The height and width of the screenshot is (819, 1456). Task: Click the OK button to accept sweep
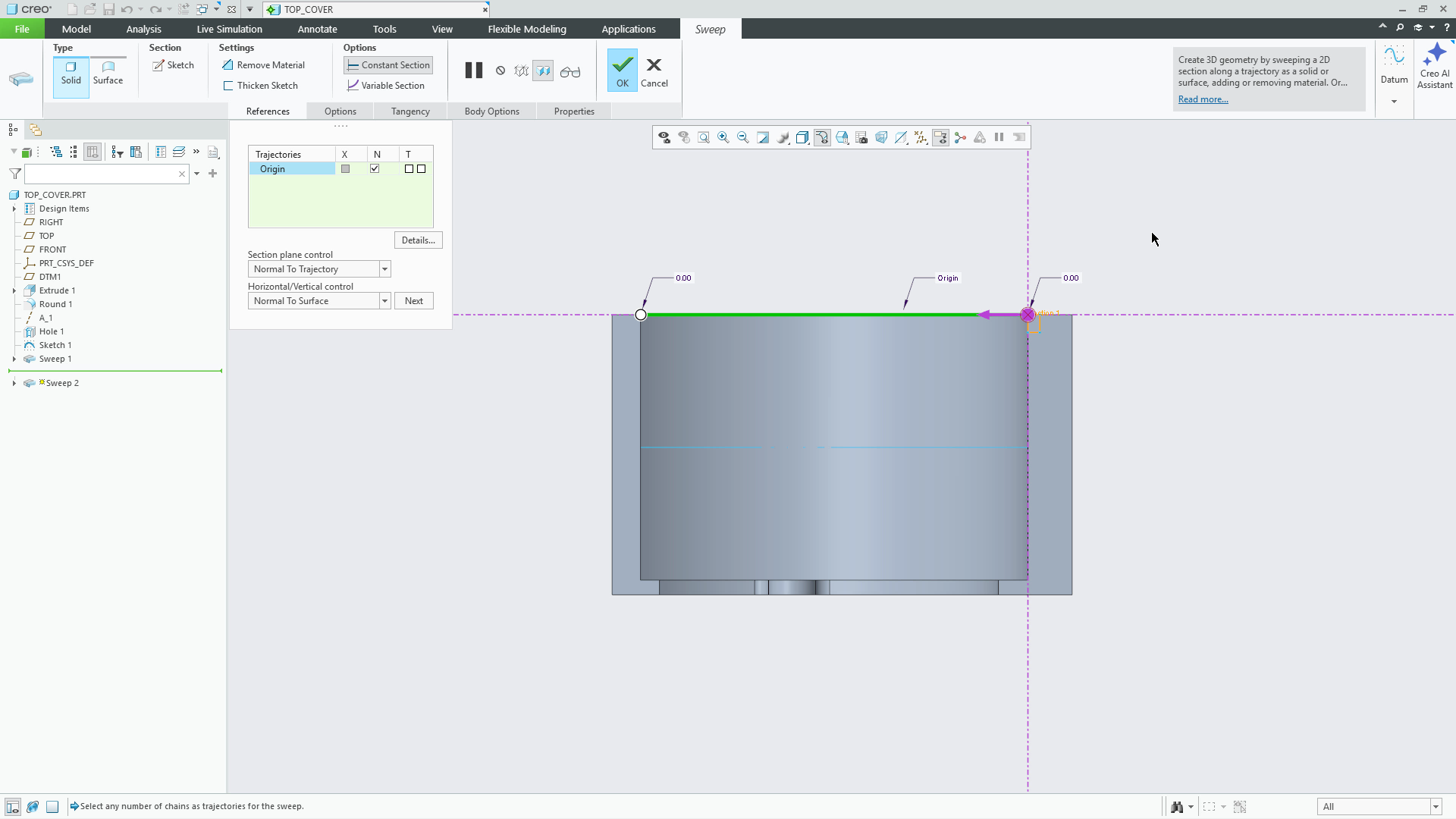pyautogui.click(x=623, y=71)
